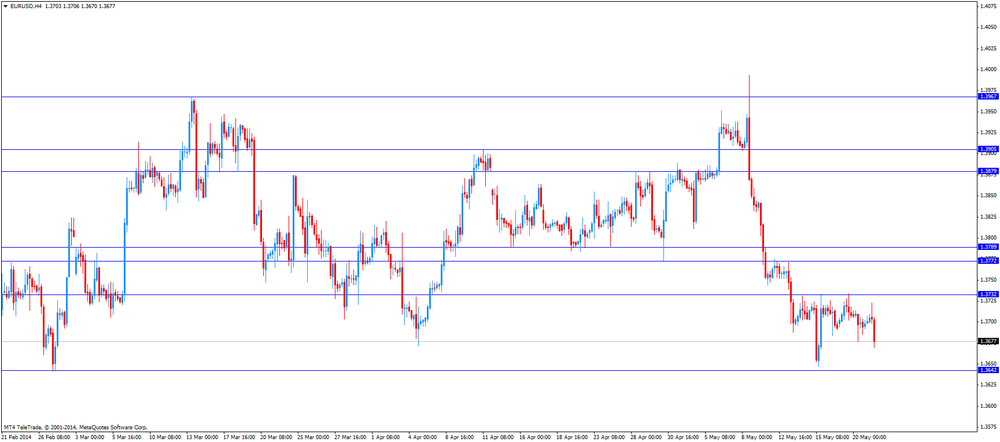Click the 1.3789 blue price label

click(x=988, y=247)
